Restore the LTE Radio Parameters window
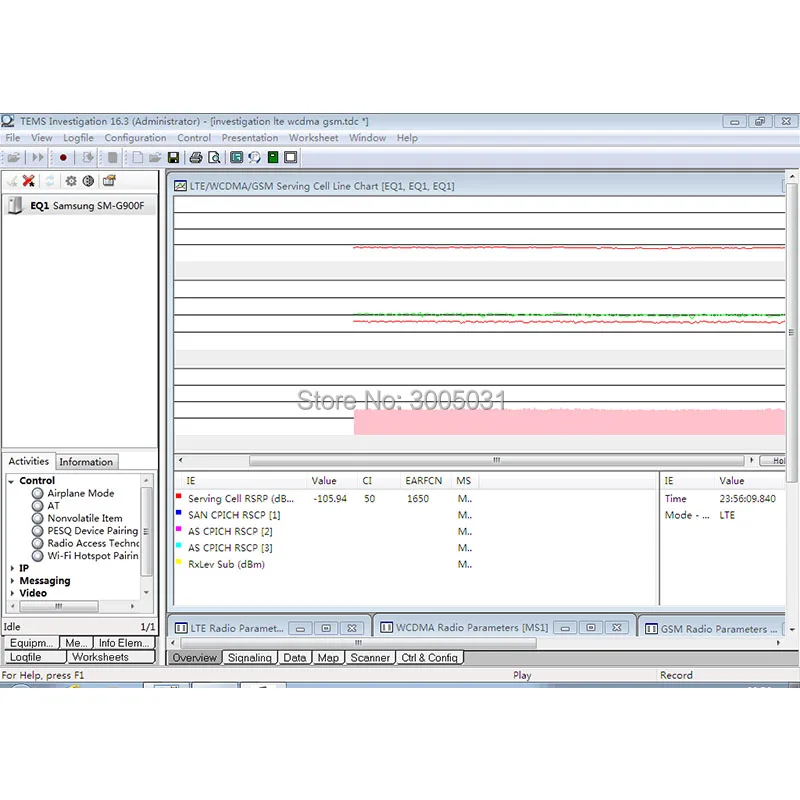The height and width of the screenshot is (800, 800). coord(326,628)
